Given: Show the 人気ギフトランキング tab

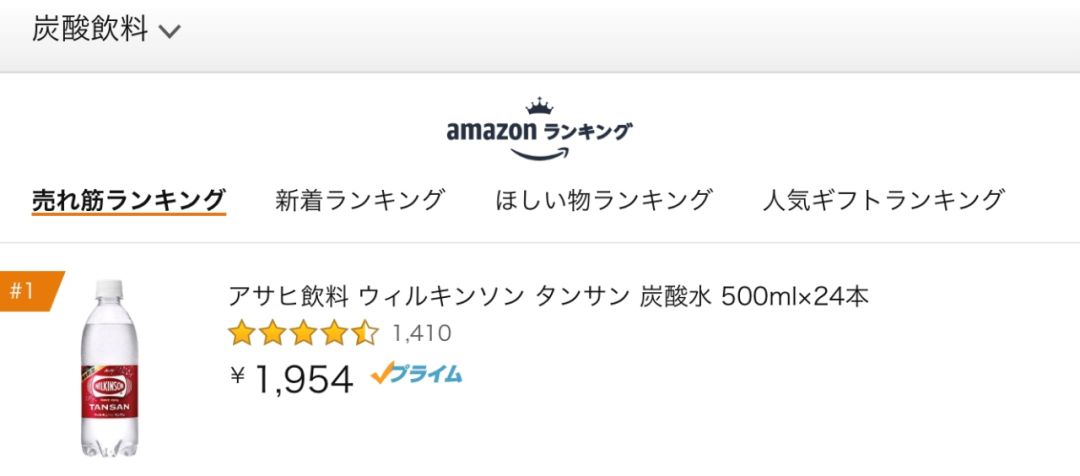Looking at the screenshot, I should (x=883, y=199).
